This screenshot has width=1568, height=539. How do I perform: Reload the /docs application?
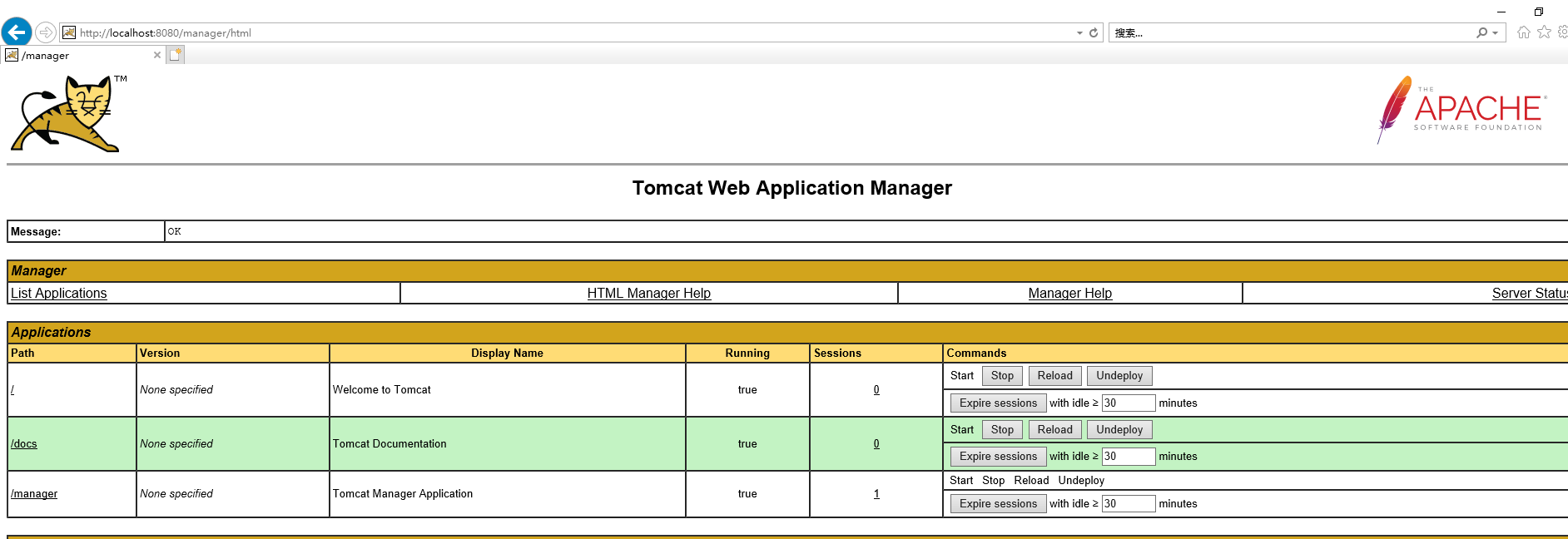[1054, 430]
